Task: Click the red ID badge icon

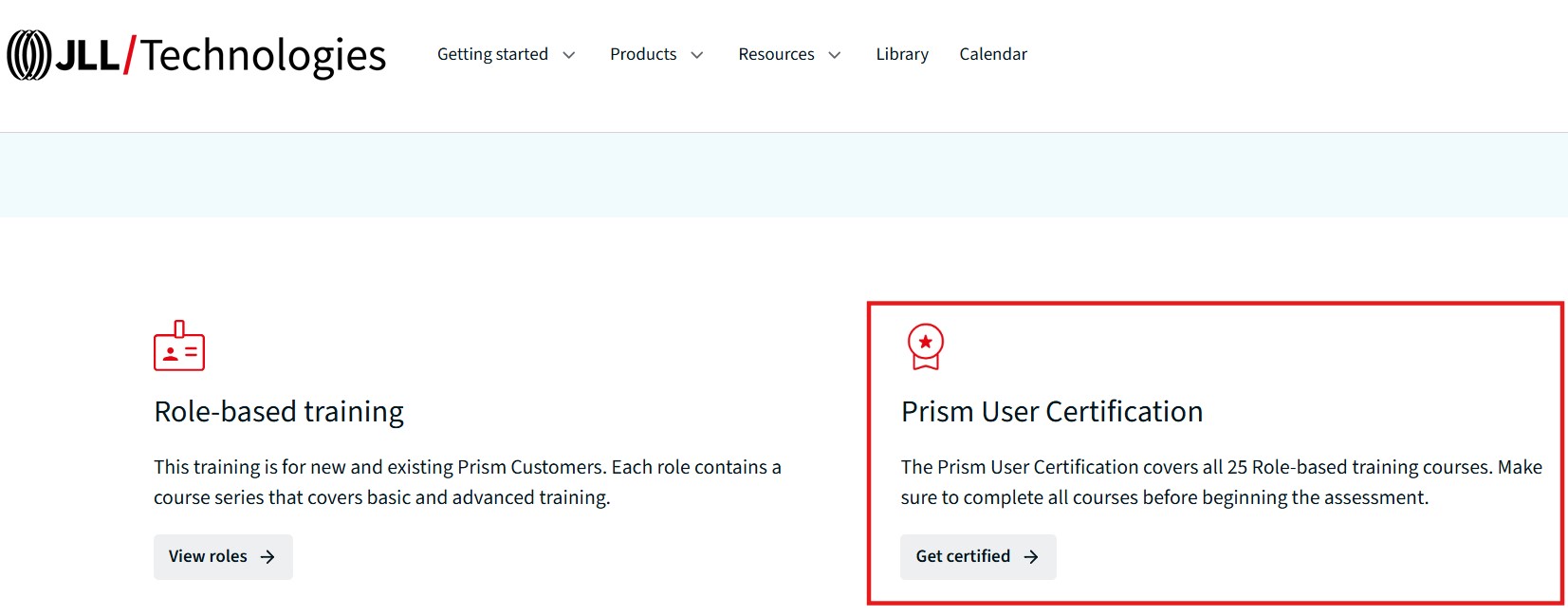Action: [179, 346]
